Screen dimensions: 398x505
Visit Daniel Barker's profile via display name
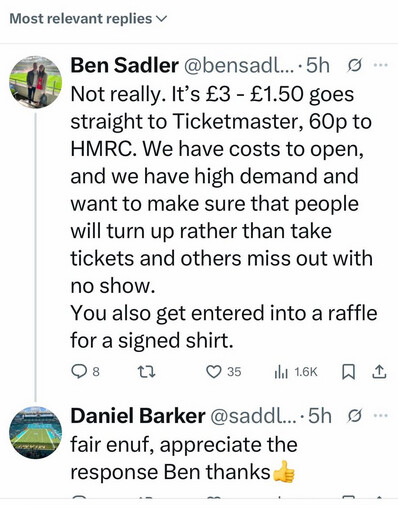138,416
